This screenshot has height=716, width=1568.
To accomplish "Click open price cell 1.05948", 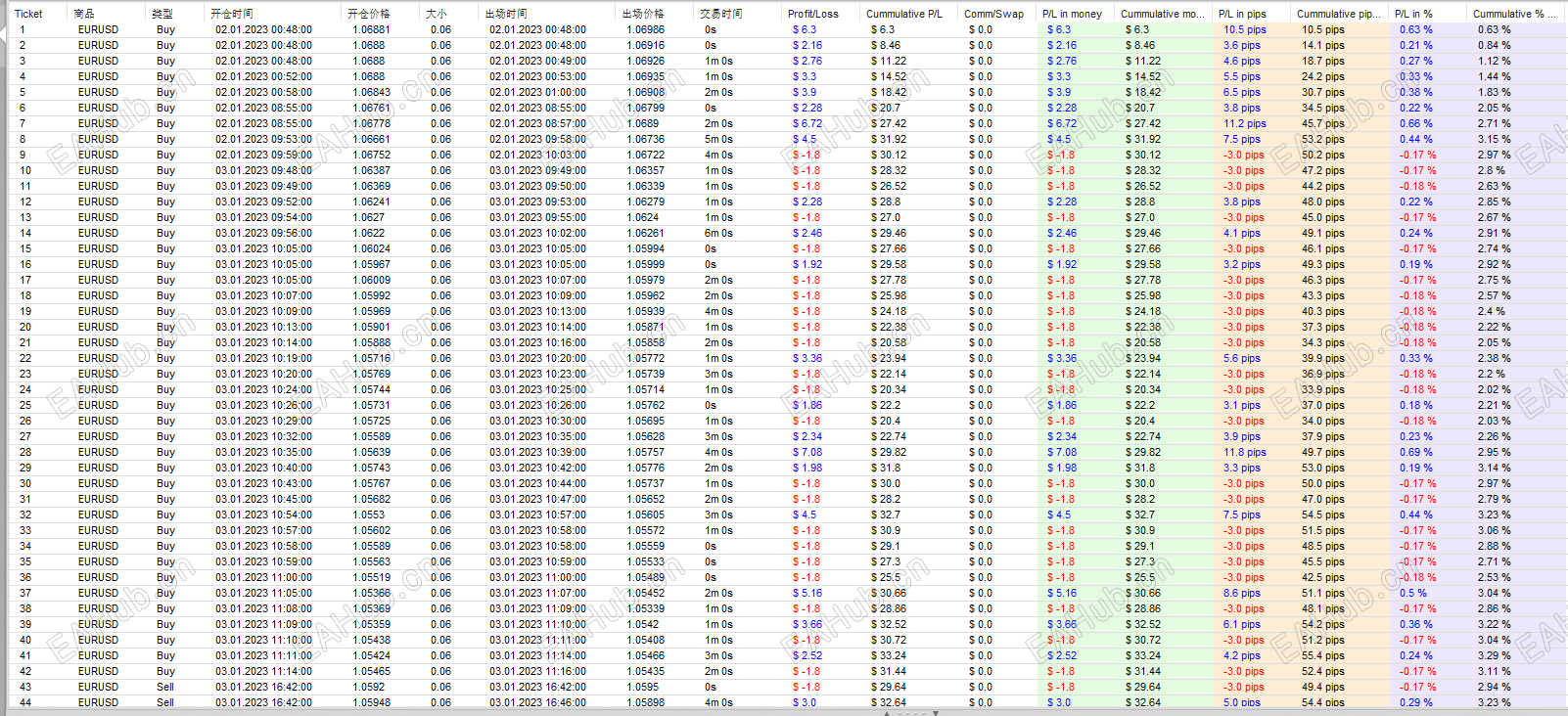I will tap(371, 702).
